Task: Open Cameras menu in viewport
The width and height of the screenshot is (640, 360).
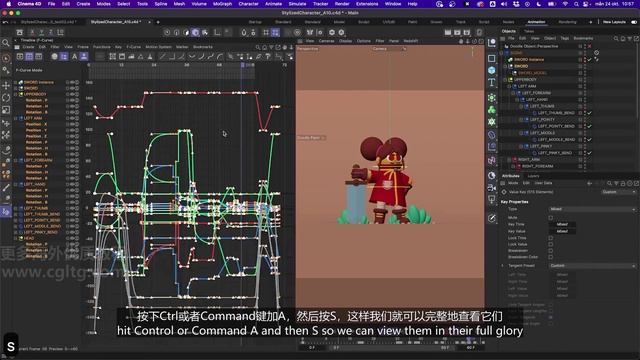Action: pos(326,41)
